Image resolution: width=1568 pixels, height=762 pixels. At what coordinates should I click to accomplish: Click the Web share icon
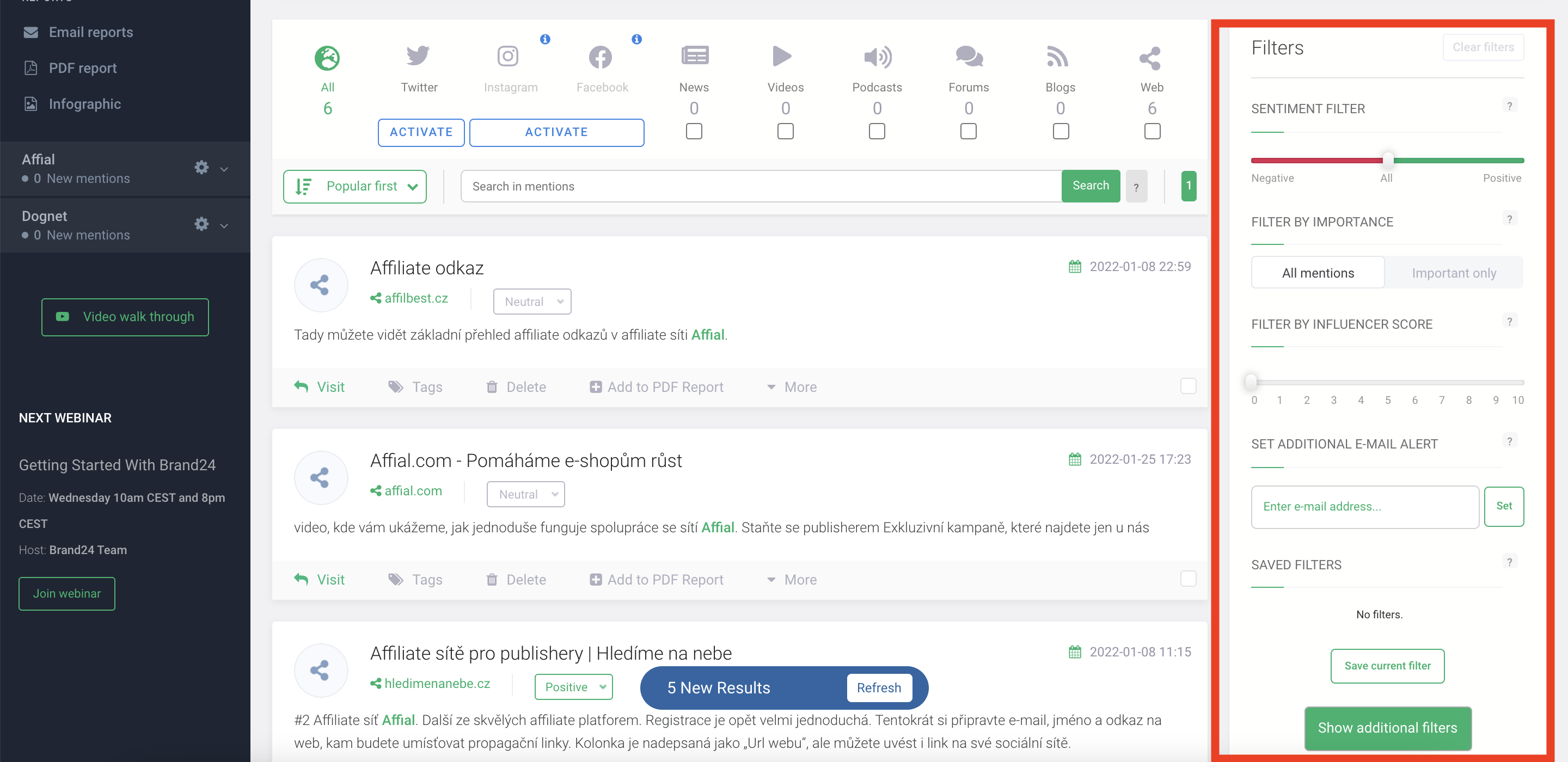pyautogui.click(x=1150, y=58)
